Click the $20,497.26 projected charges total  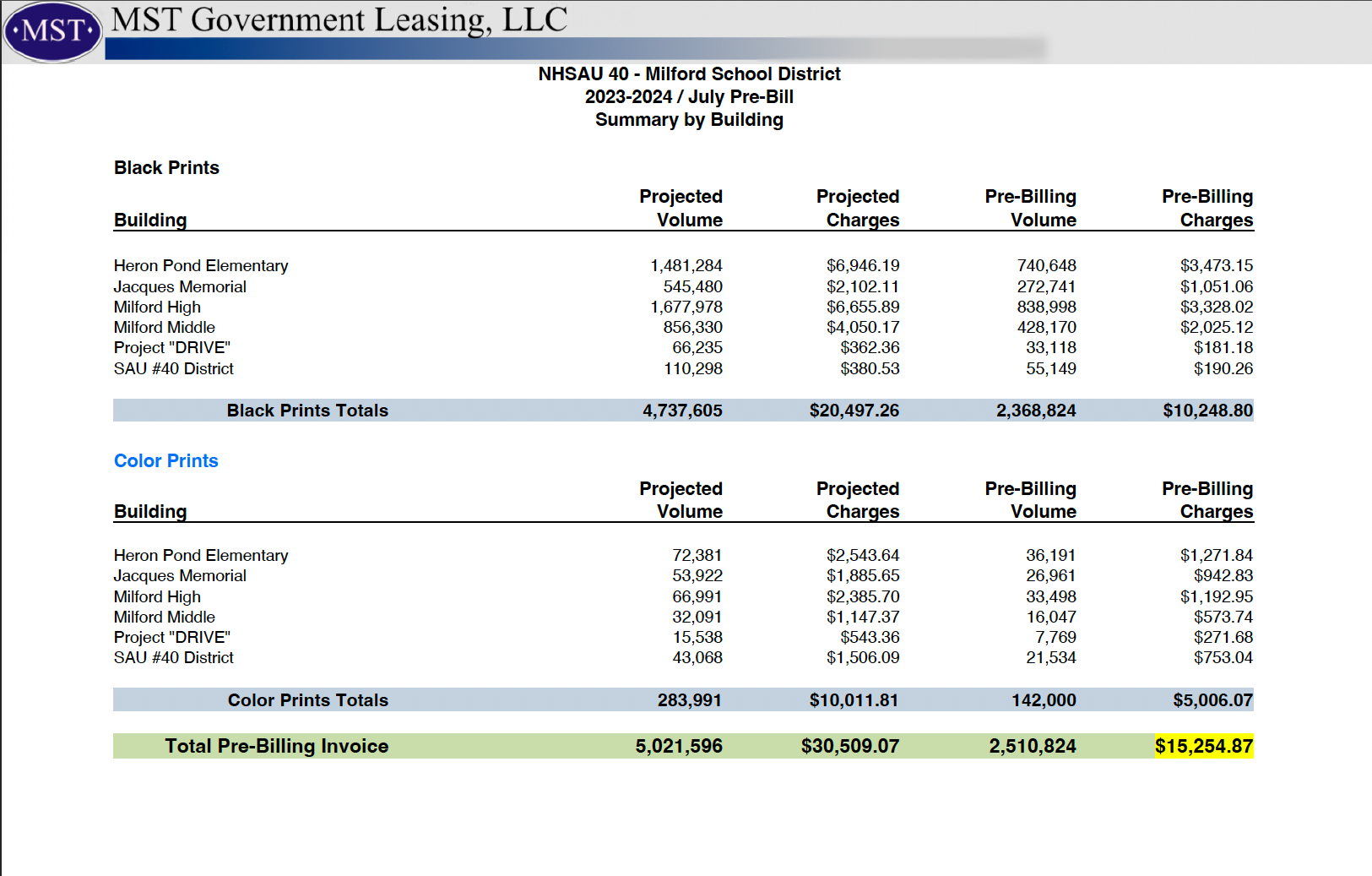(854, 411)
